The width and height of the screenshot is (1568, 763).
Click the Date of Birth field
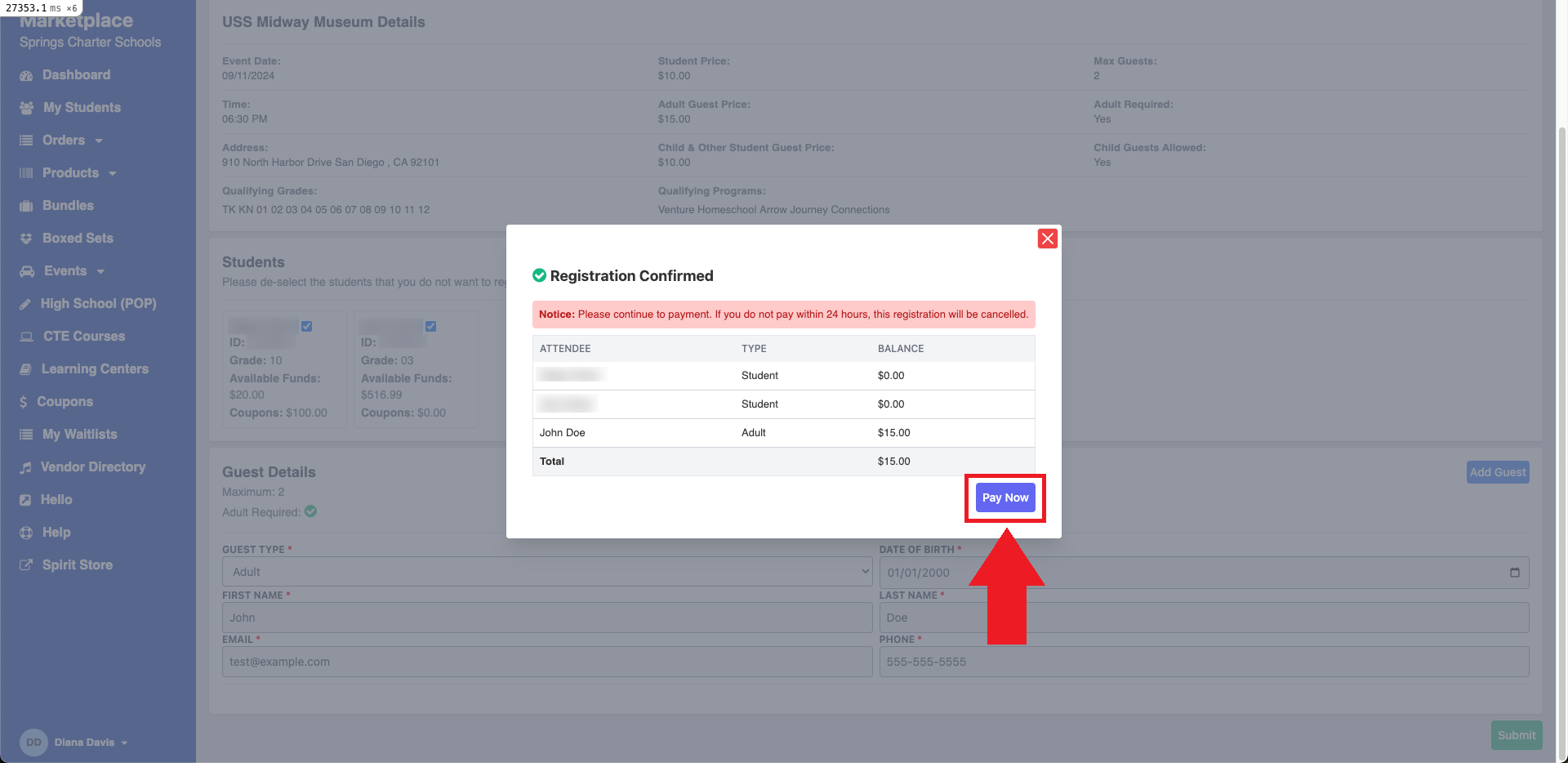click(x=1204, y=573)
